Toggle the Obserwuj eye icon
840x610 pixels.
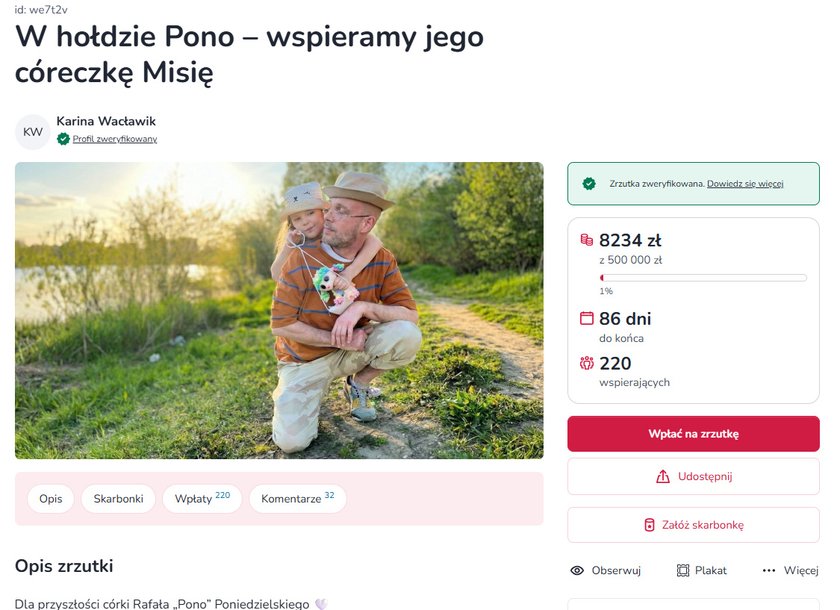tap(577, 570)
